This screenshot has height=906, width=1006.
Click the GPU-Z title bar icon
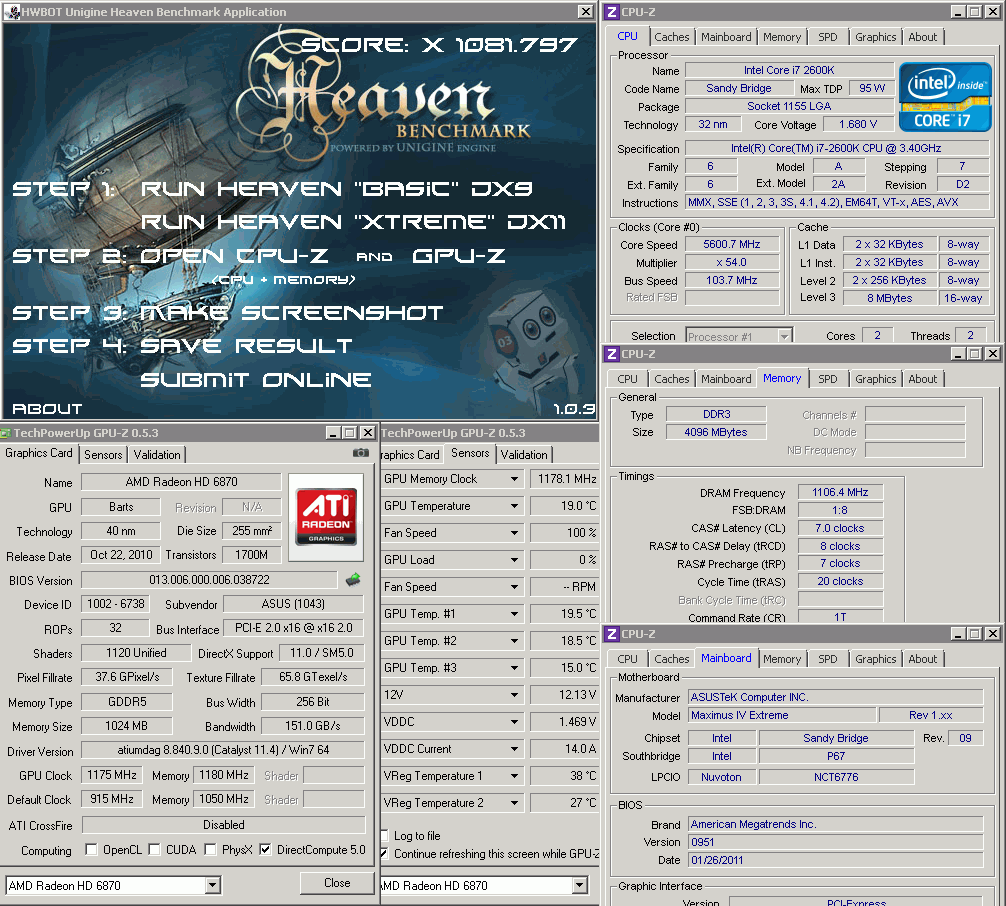pyautogui.click(x=6, y=433)
